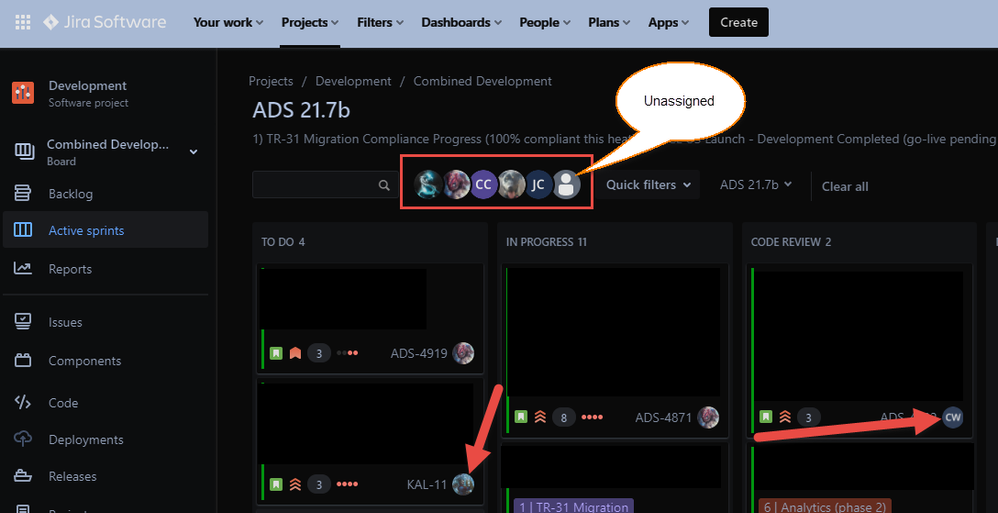
Task: Click the story points badge on ADS-4919
Action: coord(319,353)
